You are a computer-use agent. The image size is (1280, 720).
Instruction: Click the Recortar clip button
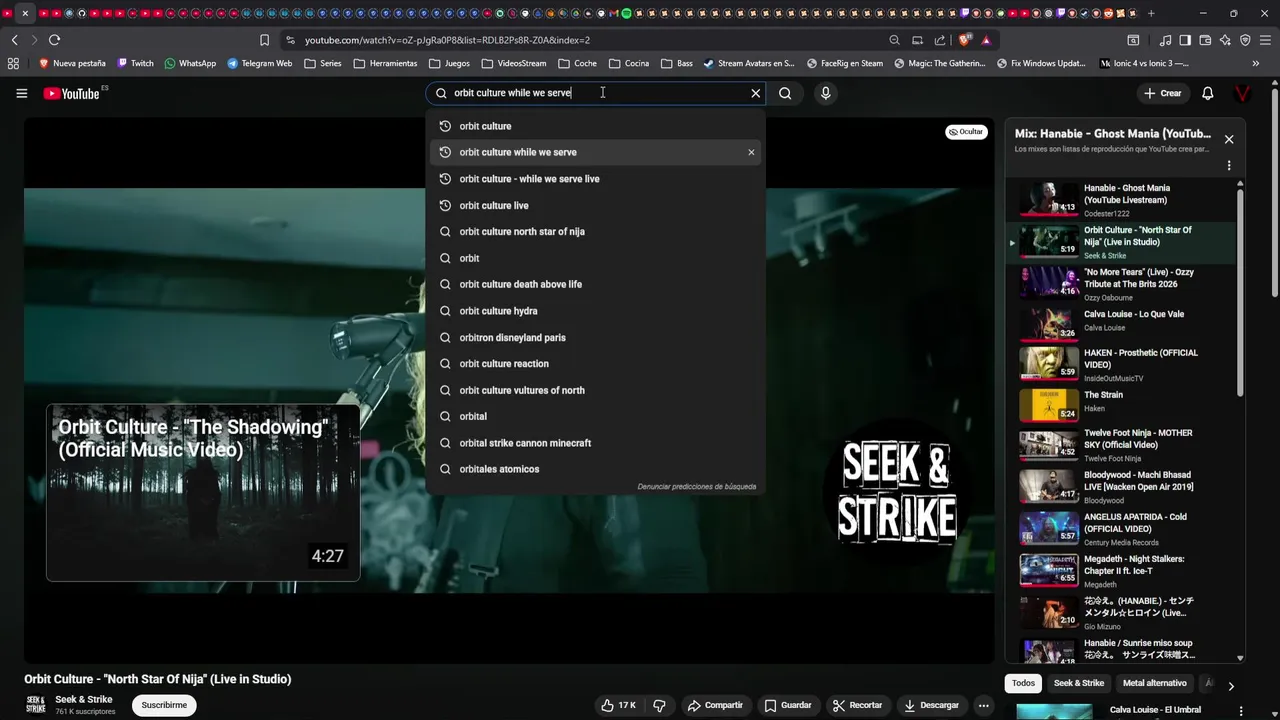tap(858, 705)
